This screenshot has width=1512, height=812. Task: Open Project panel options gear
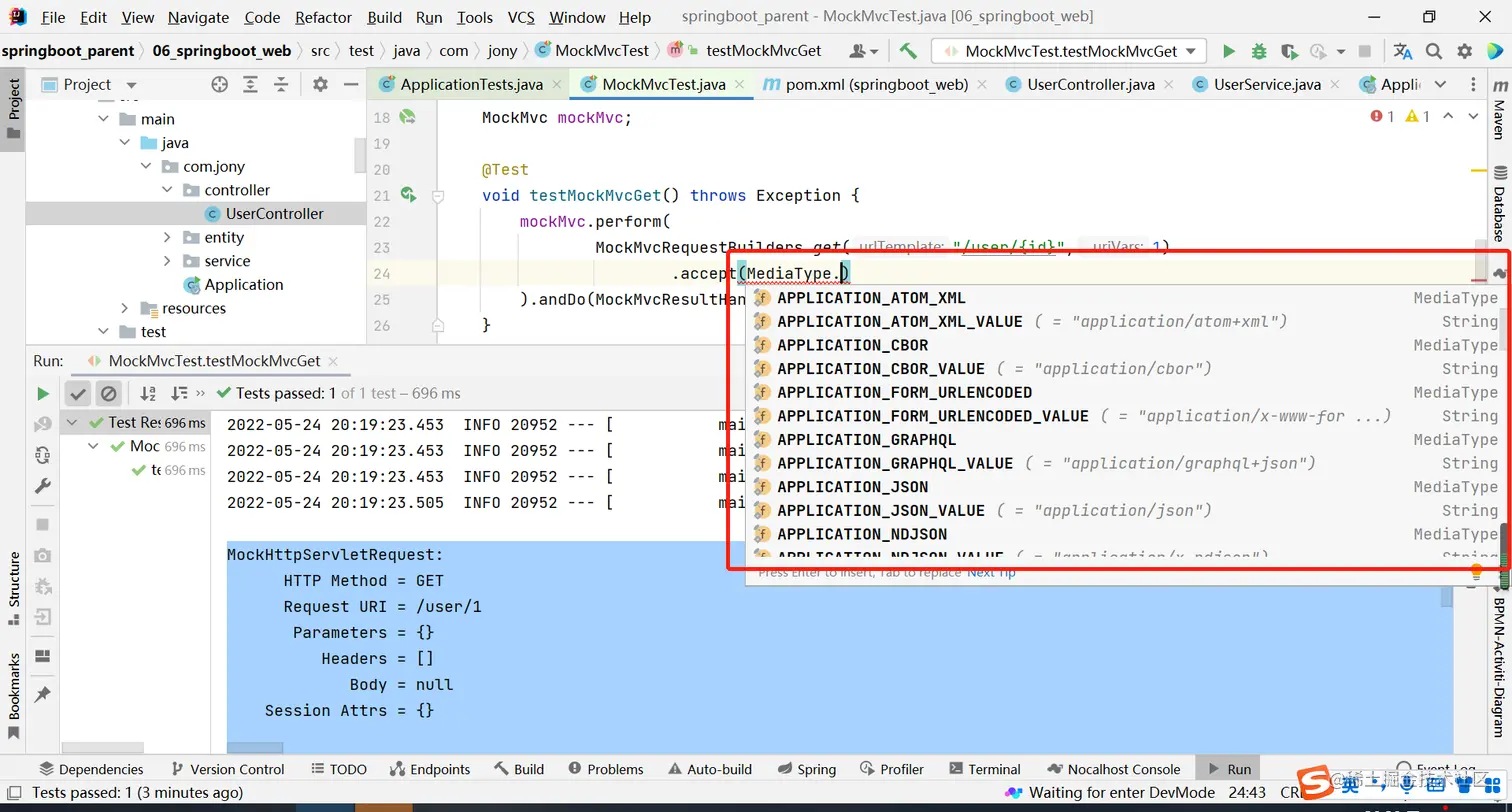[x=320, y=85]
